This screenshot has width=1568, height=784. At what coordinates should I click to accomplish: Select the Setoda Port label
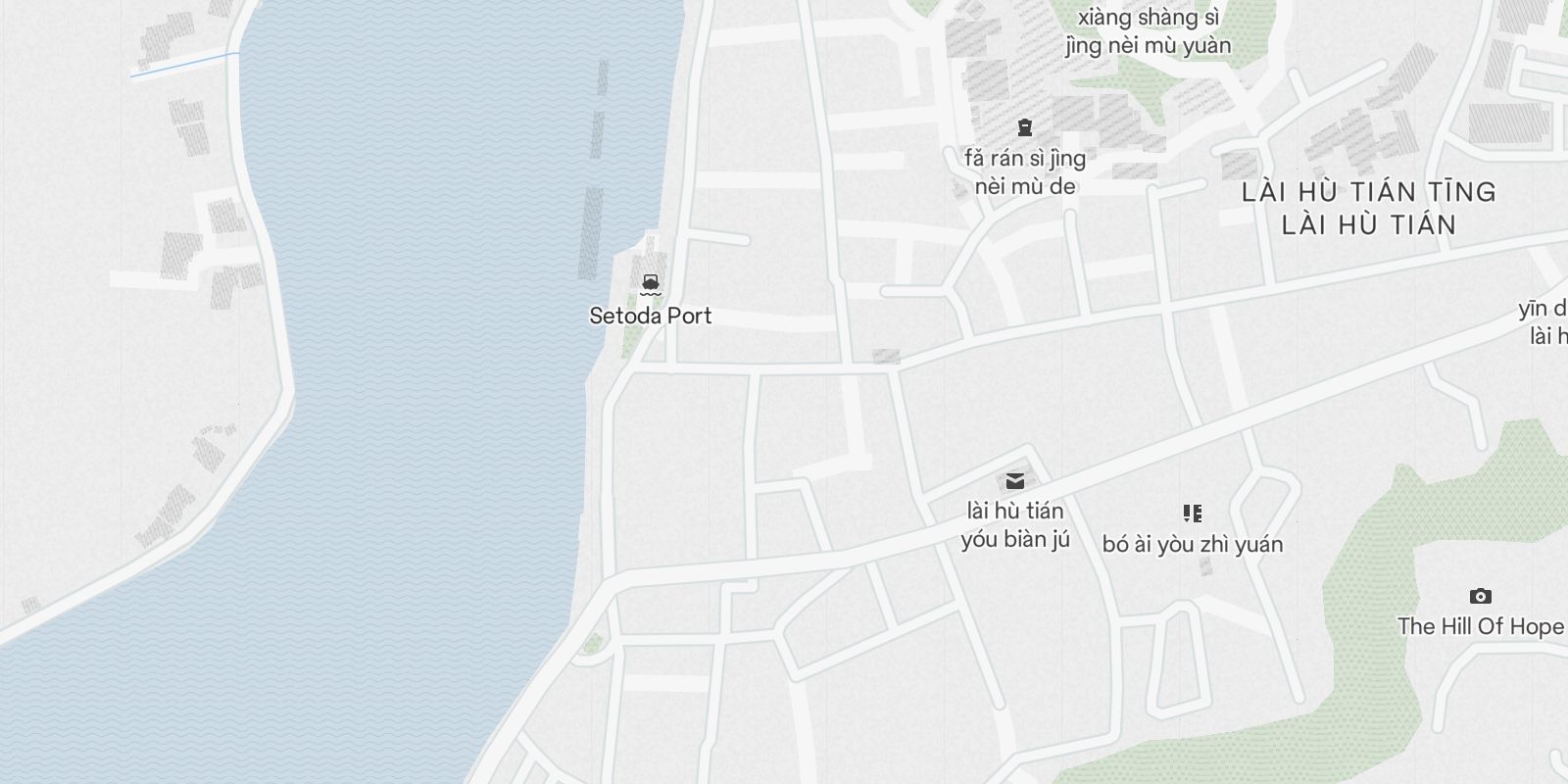651,316
